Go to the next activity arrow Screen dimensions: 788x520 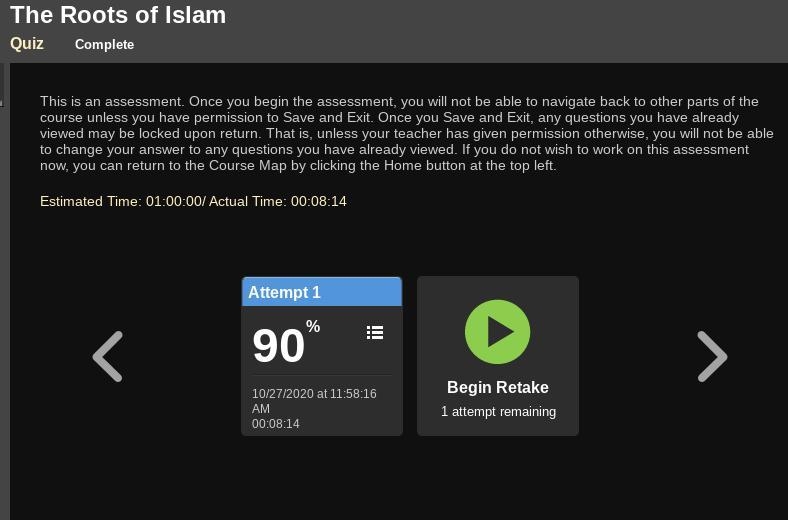(x=712, y=356)
